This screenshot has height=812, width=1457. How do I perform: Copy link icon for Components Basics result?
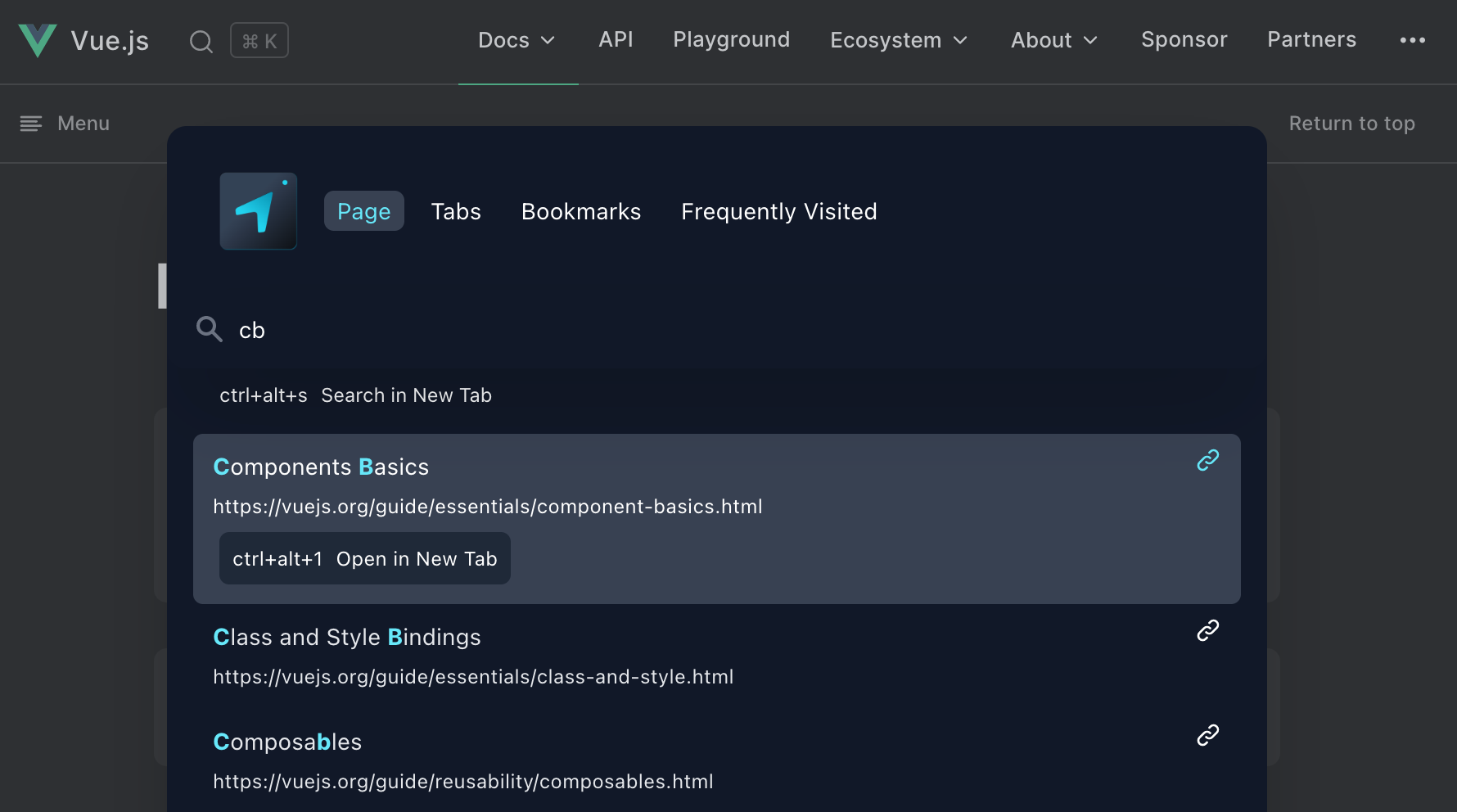[1208, 460]
